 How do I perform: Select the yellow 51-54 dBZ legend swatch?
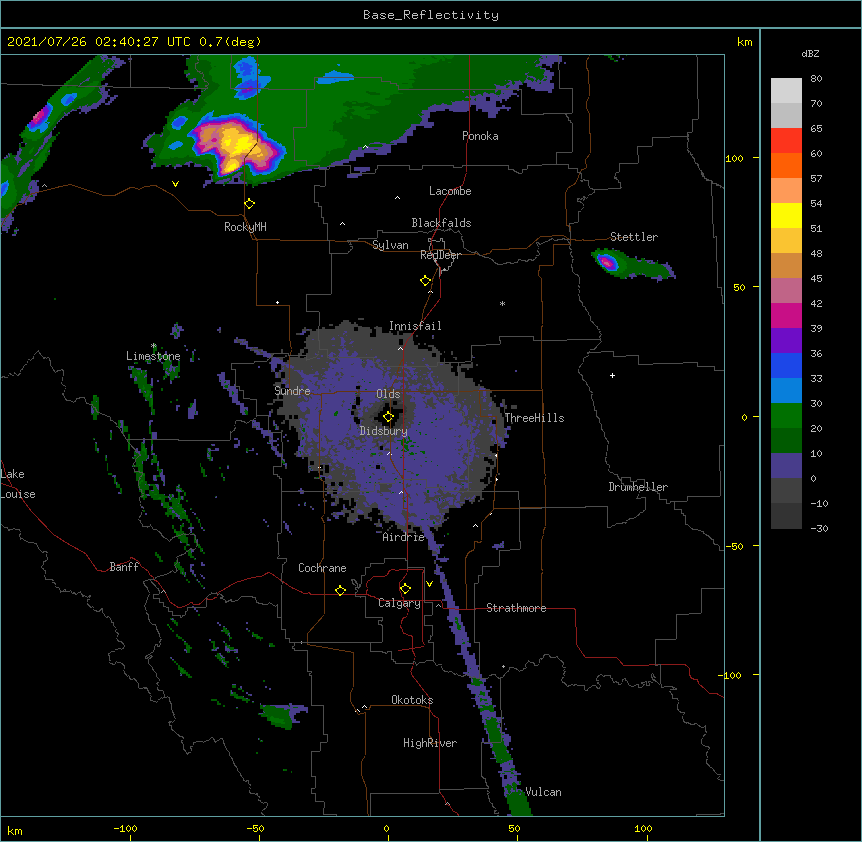[786, 215]
